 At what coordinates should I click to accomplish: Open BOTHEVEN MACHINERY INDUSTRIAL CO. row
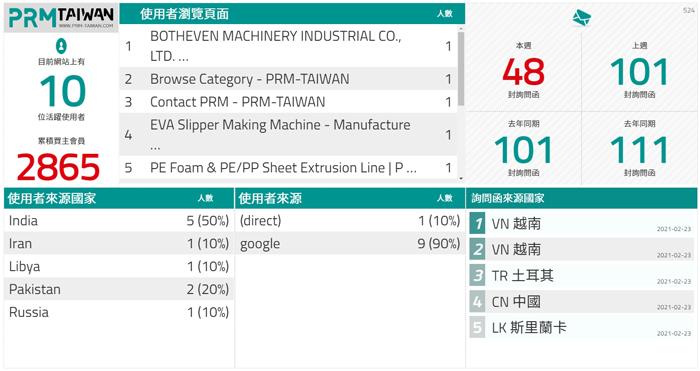click(288, 46)
